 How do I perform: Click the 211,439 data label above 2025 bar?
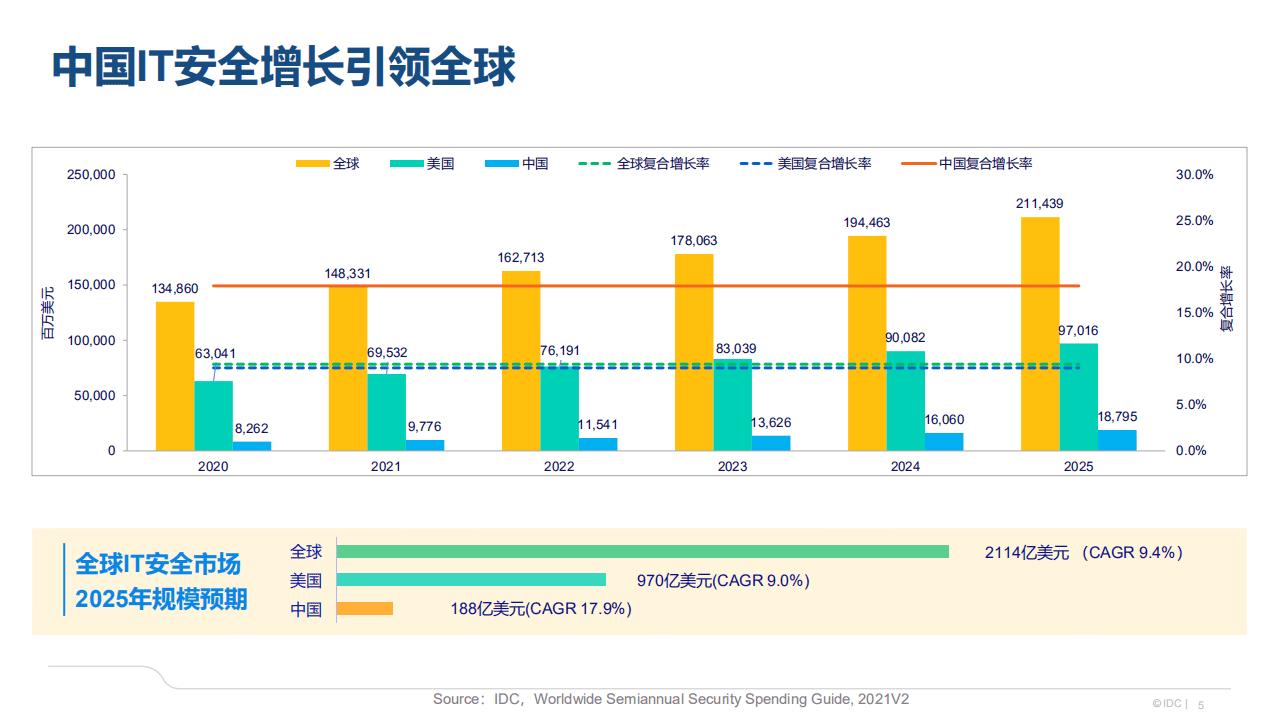(1041, 203)
